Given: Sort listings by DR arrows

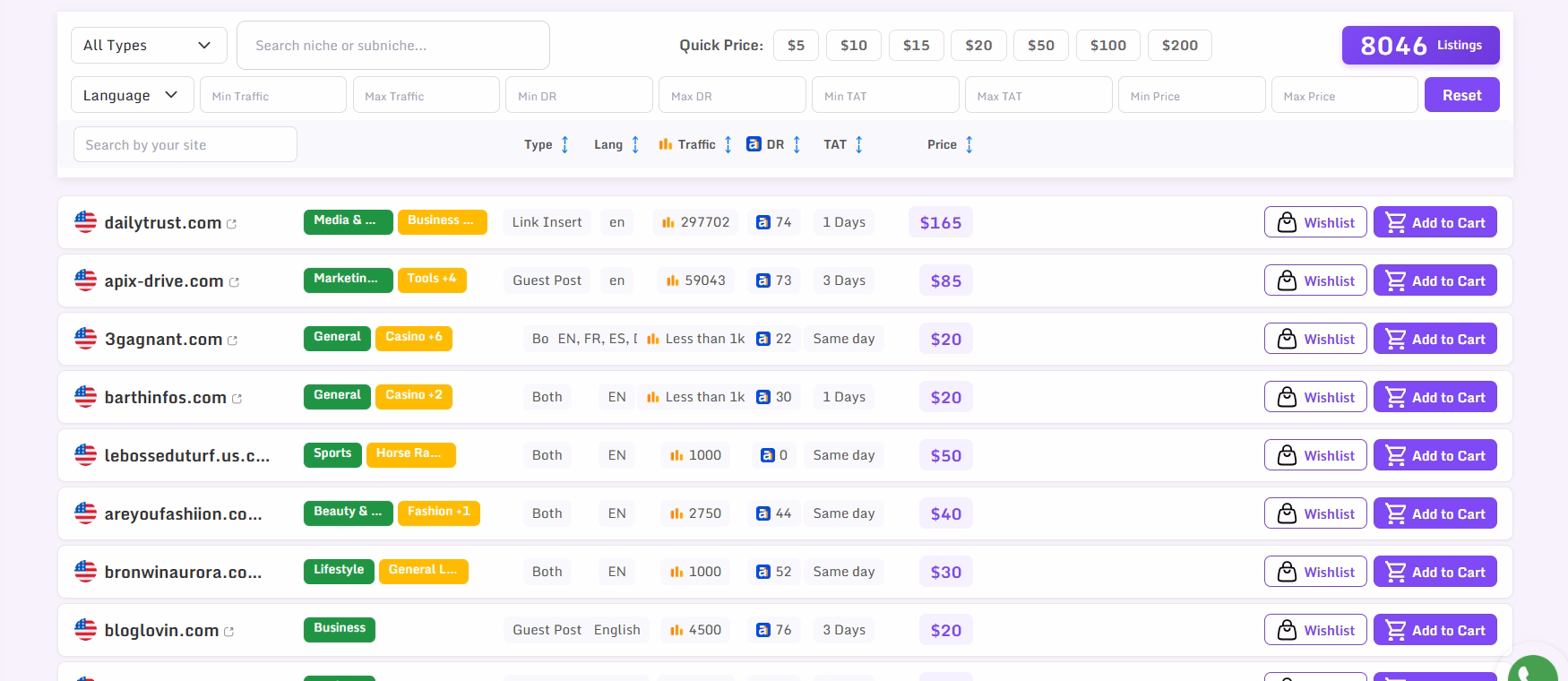Looking at the screenshot, I should [797, 144].
